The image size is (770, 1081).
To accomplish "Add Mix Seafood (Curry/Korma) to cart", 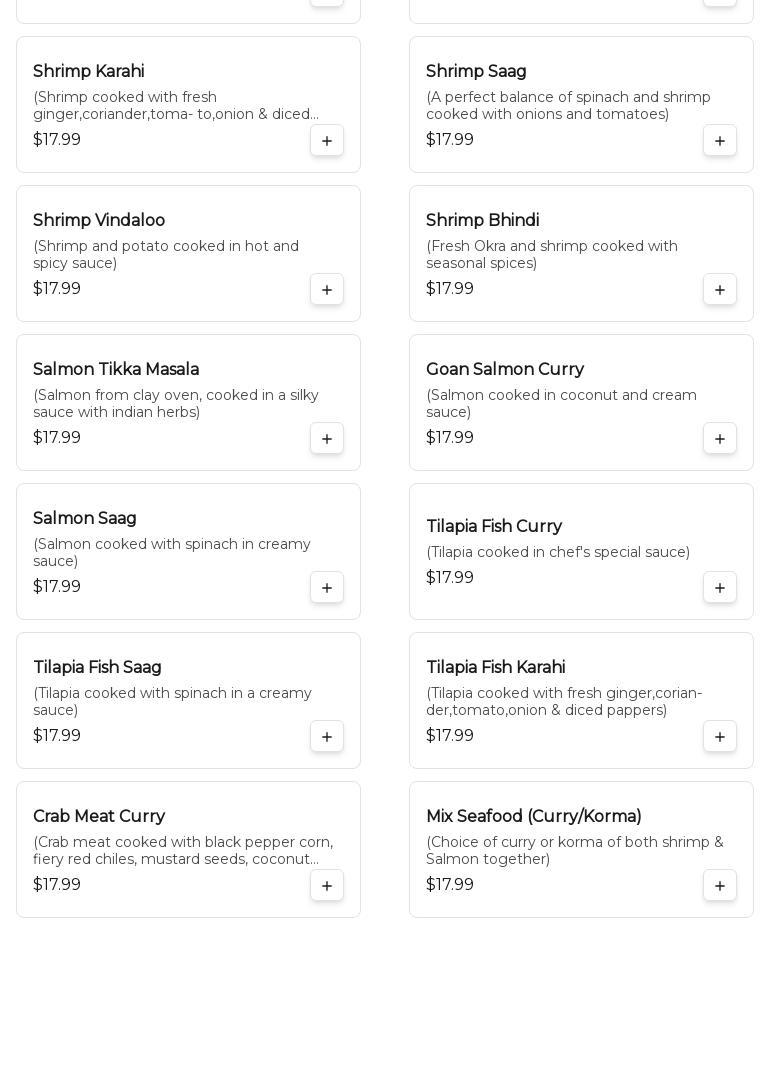I will pyautogui.click(x=720, y=886).
